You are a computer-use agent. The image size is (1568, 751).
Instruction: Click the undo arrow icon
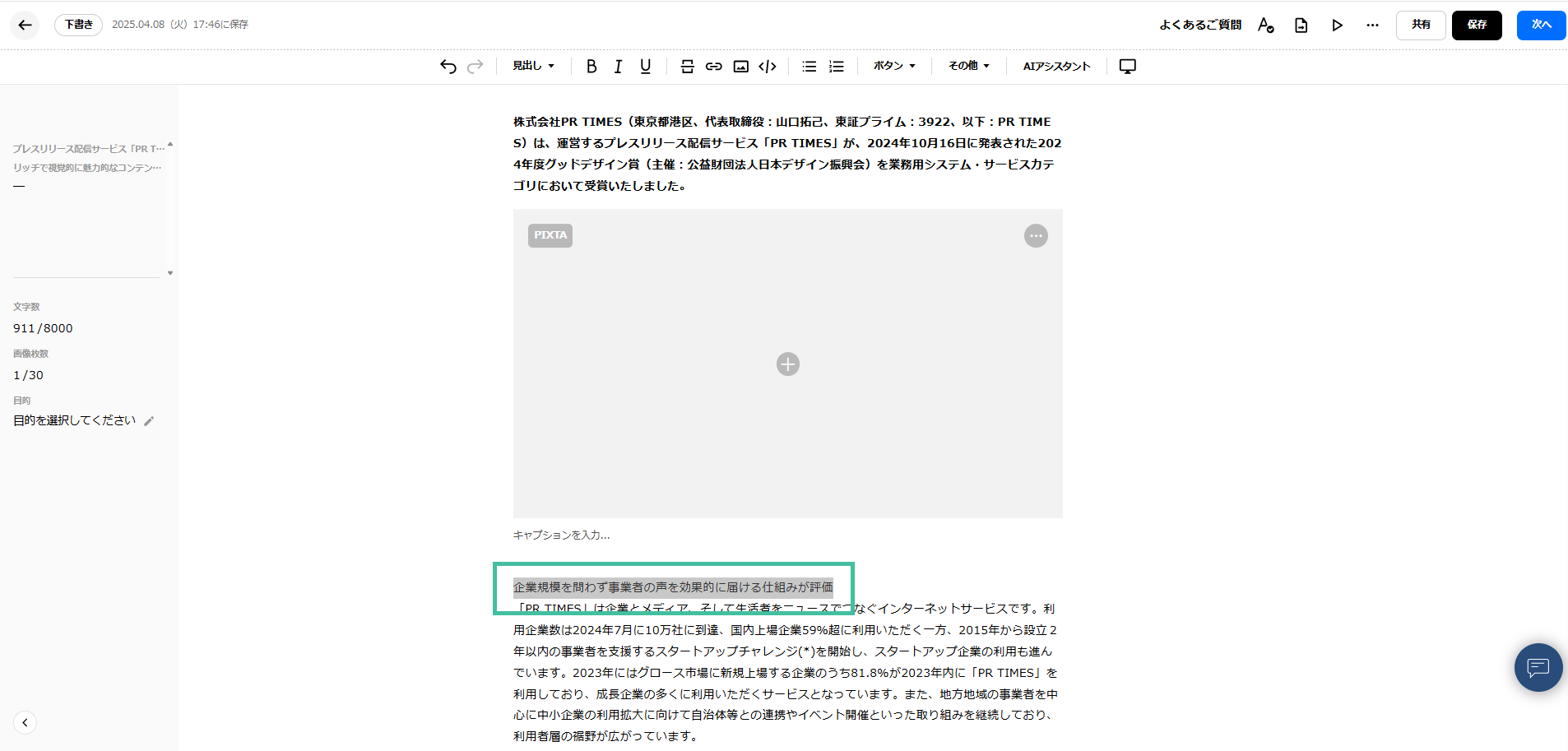tap(448, 67)
